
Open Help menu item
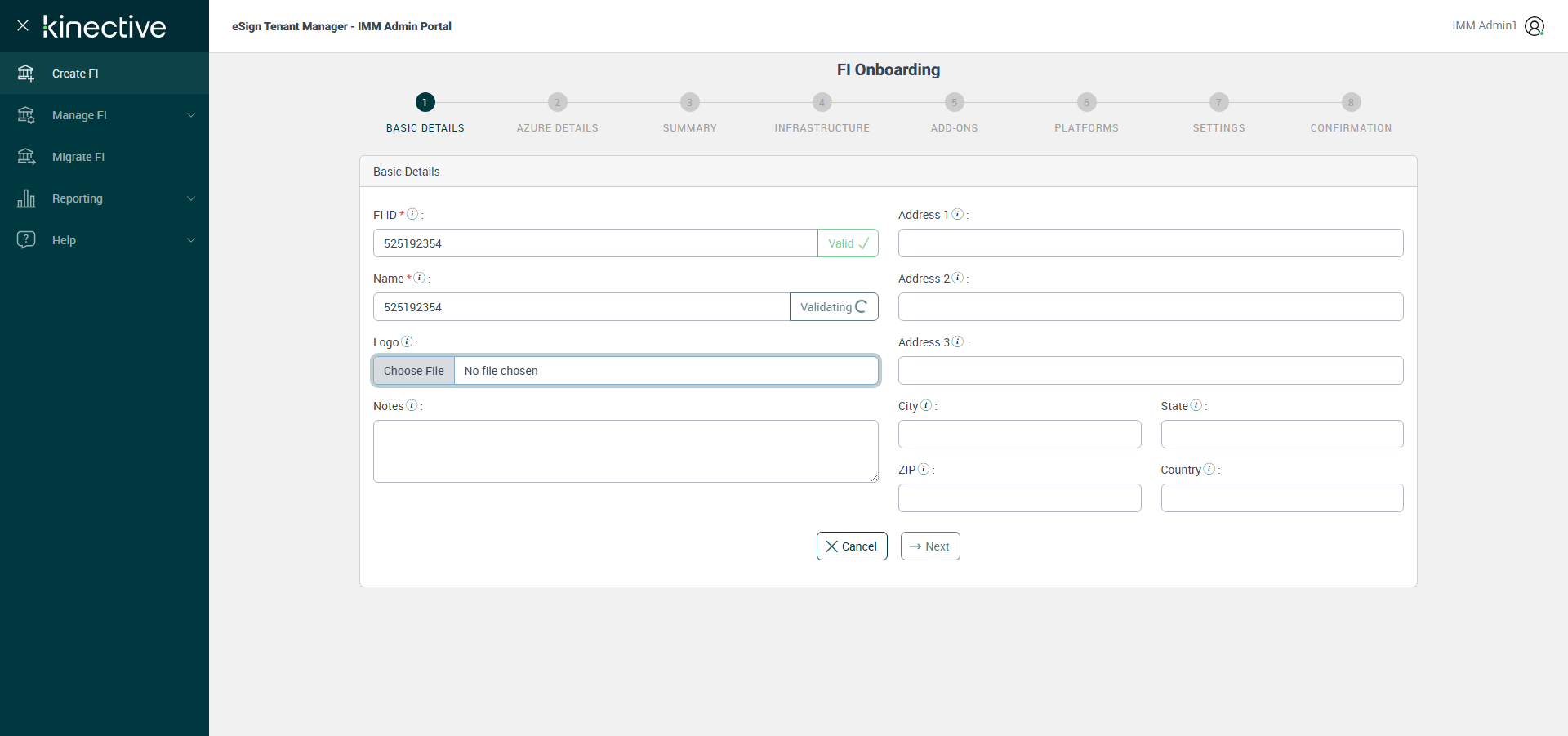coord(105,240)
